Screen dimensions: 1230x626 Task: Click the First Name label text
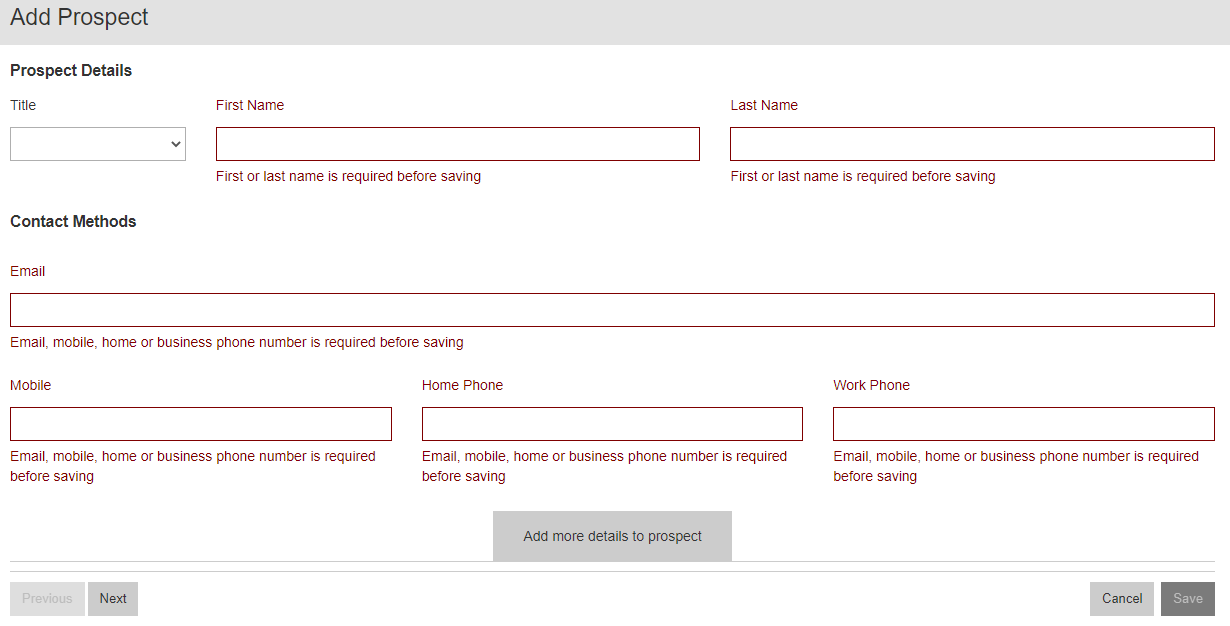250,105
